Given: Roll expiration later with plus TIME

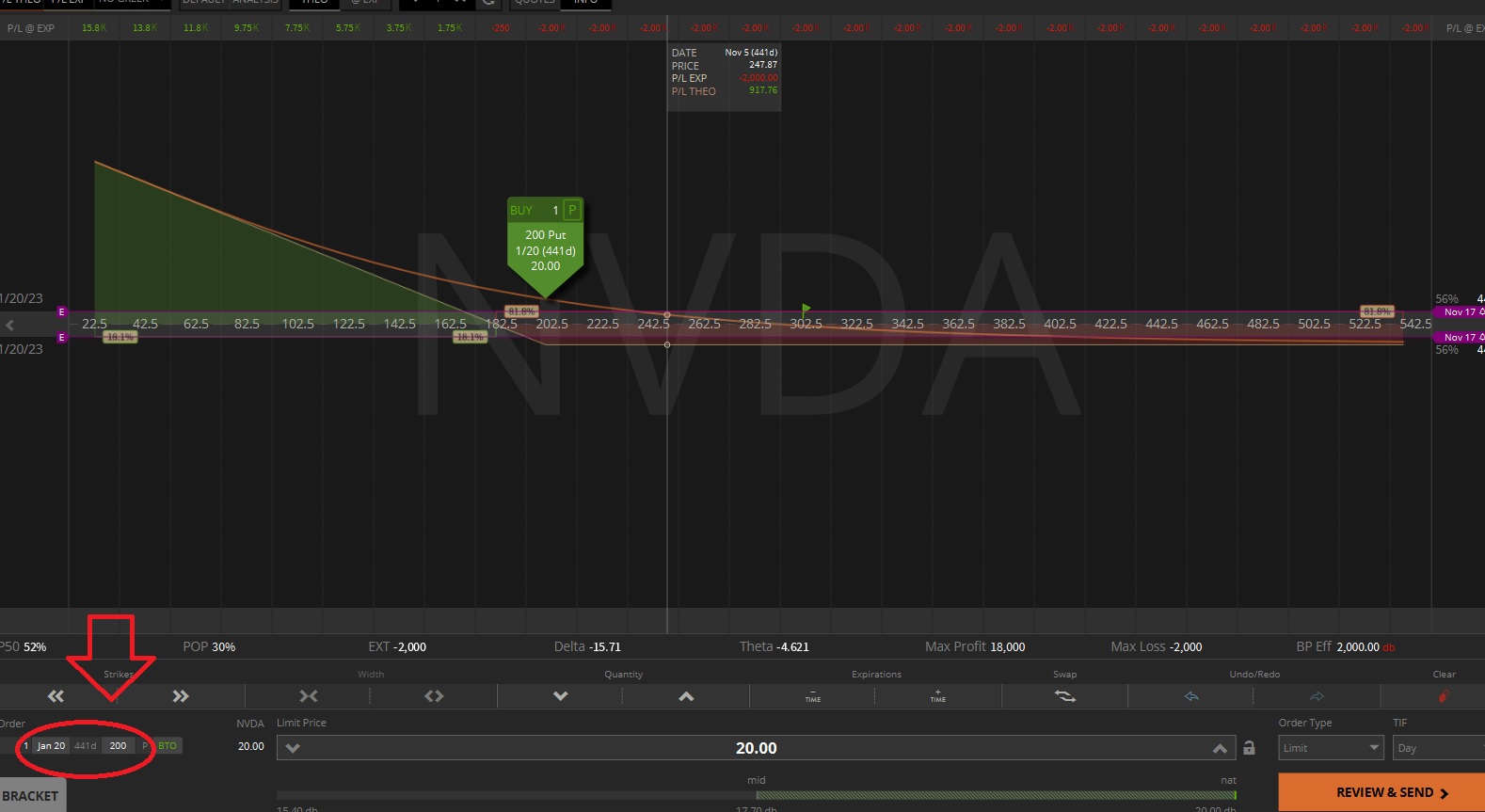Looking at the screenshot, I should click(938, 696).
